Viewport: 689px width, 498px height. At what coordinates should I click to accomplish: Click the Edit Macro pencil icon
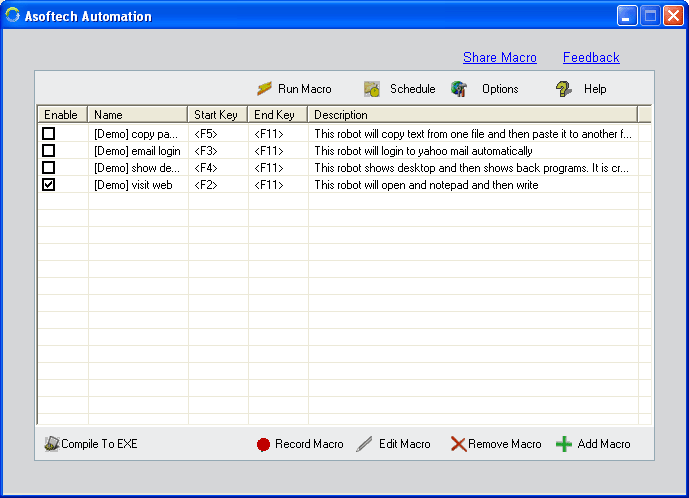coord(365,444)
